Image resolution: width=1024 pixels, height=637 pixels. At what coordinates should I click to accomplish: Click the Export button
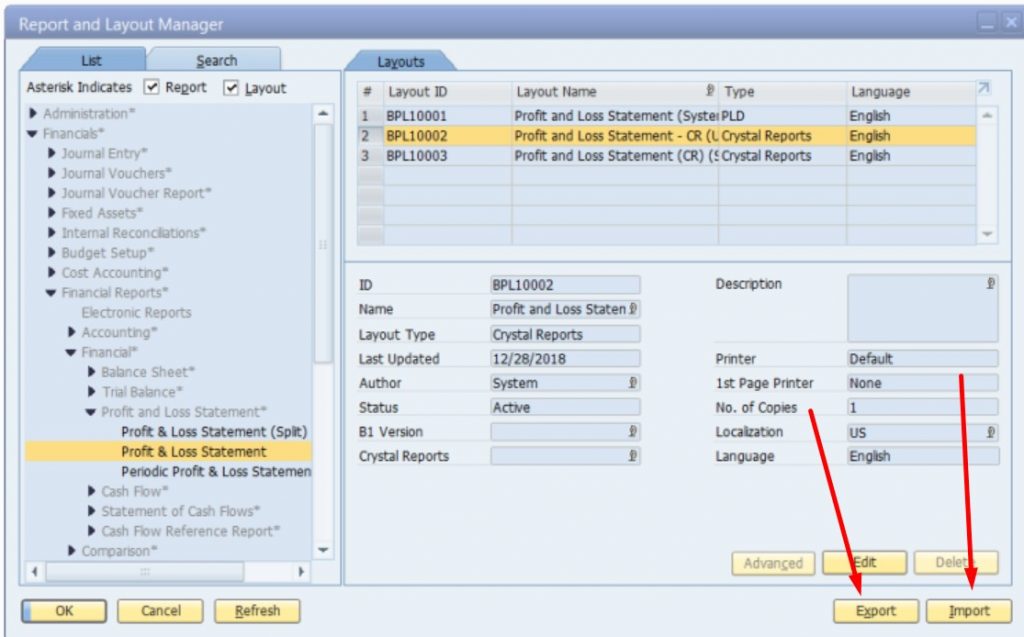875,610
